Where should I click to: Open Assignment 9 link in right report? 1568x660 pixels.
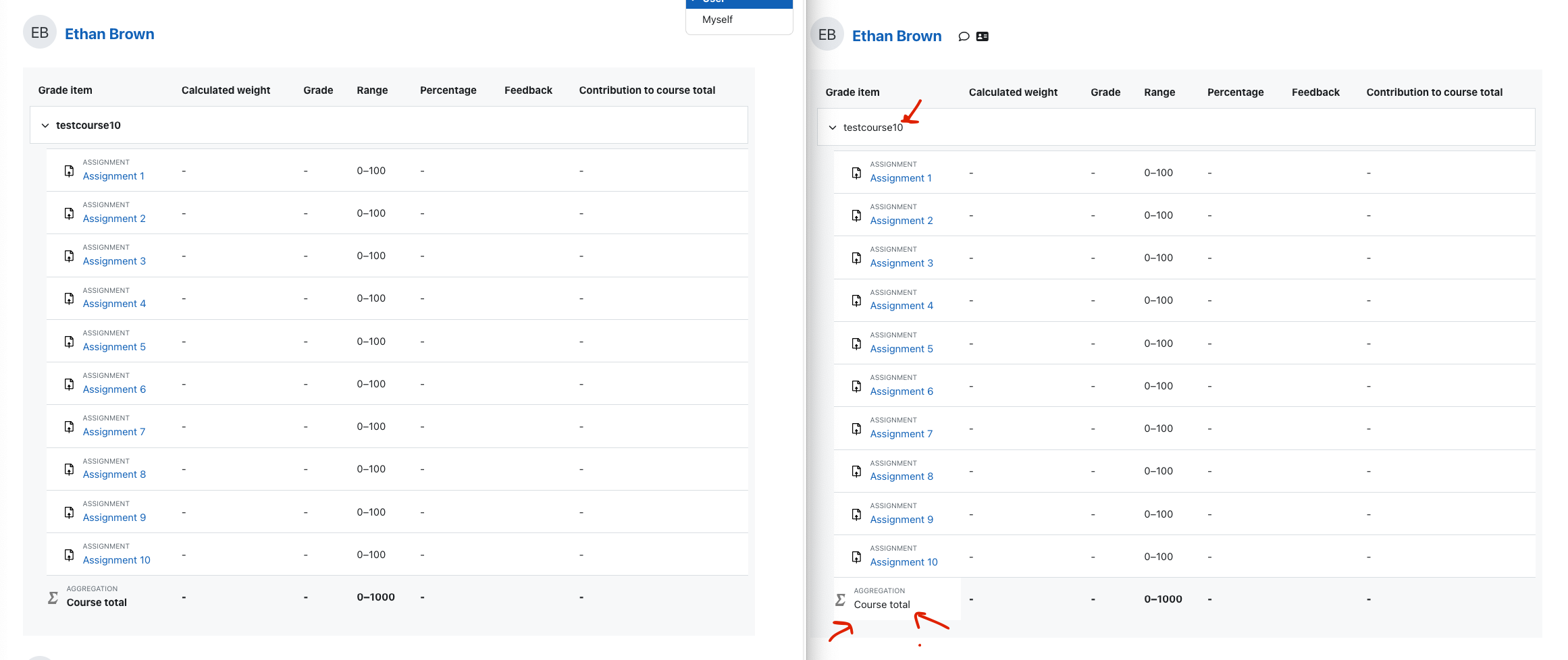(x=901, y=520)
